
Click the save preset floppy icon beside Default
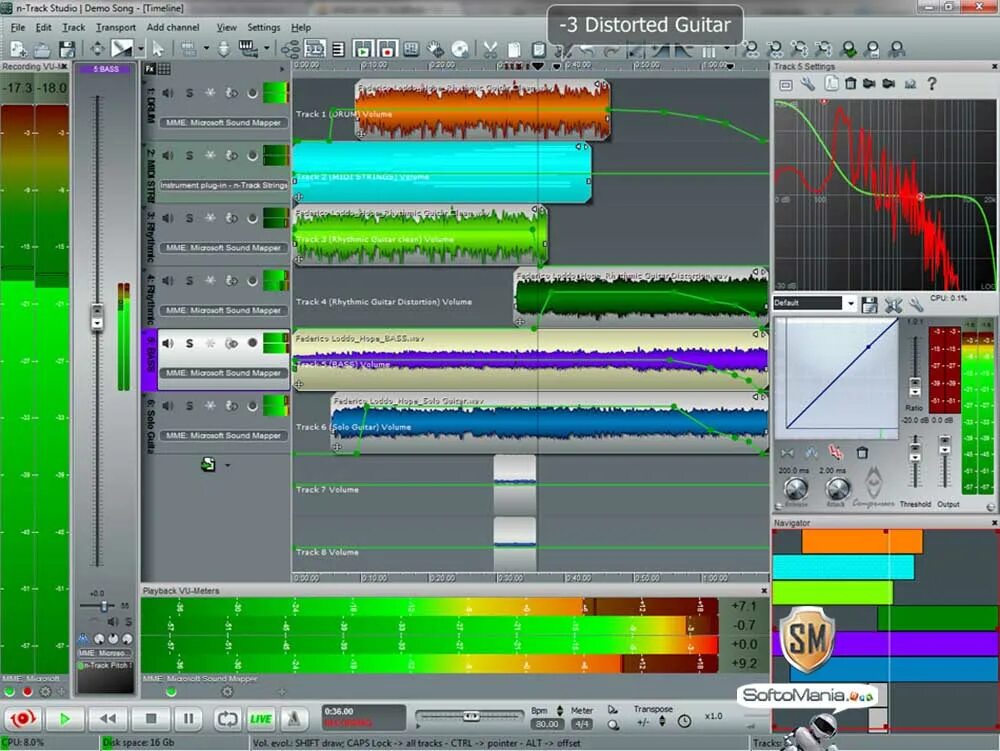click(869, 305)
